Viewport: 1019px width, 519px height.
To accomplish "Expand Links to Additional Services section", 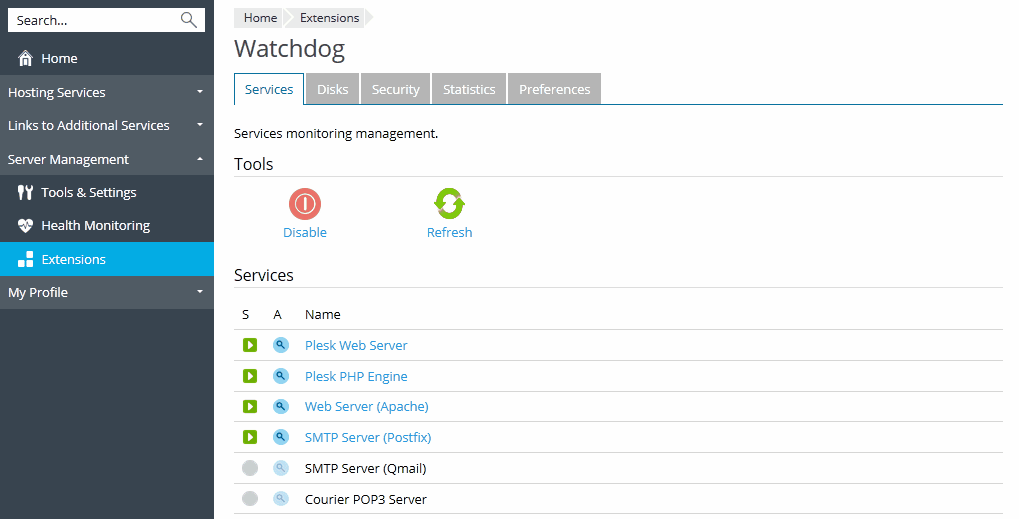I will pos(106,126).
